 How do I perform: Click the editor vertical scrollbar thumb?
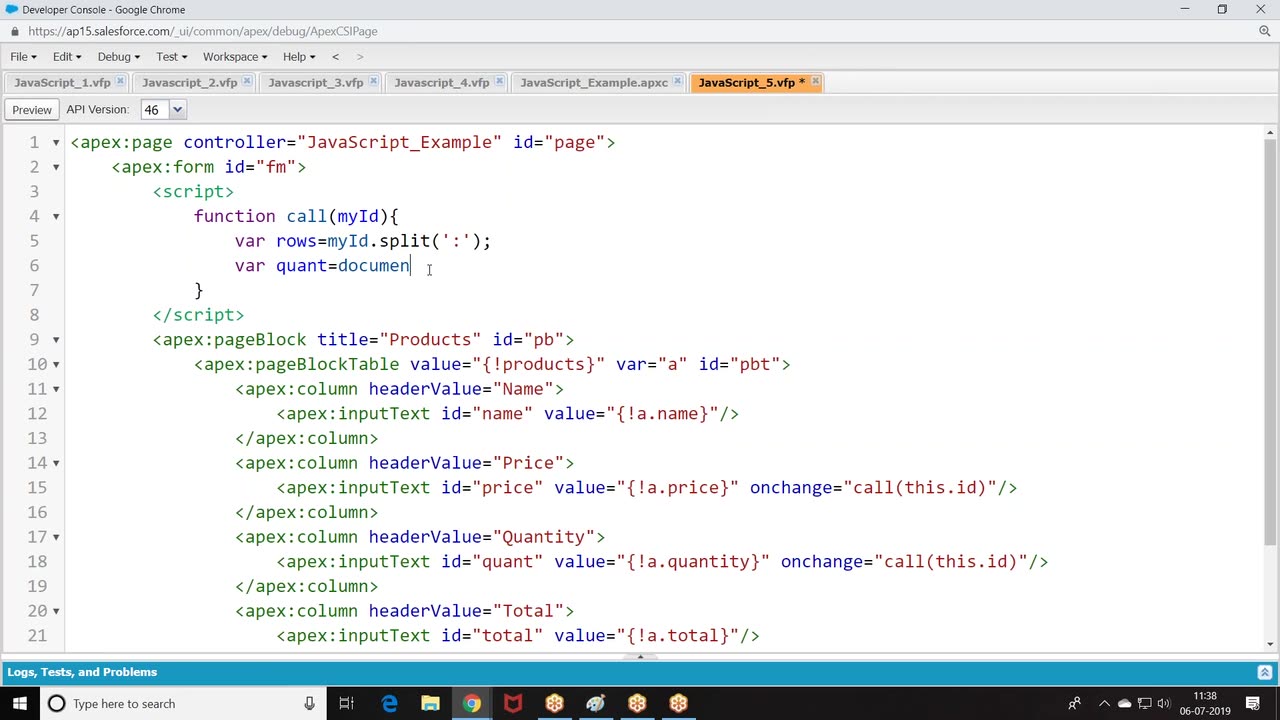coord(1271,340)
